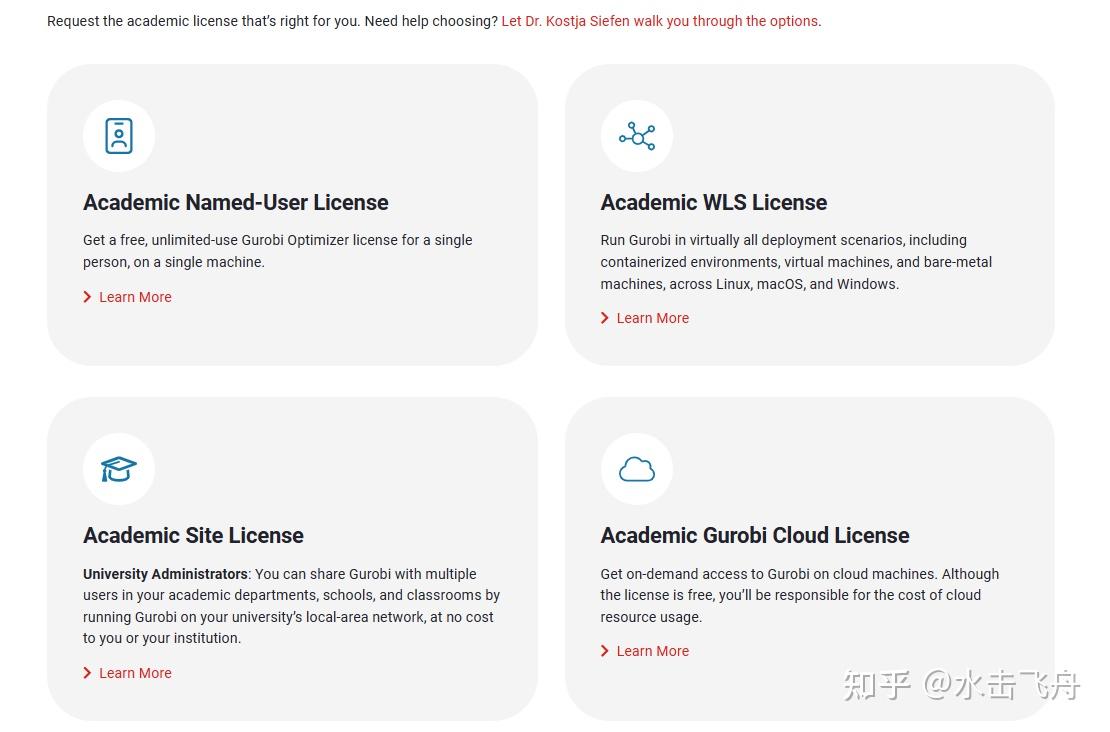Click the 'Get on-demand access to Gurobi' description

[x=799, y=595]
